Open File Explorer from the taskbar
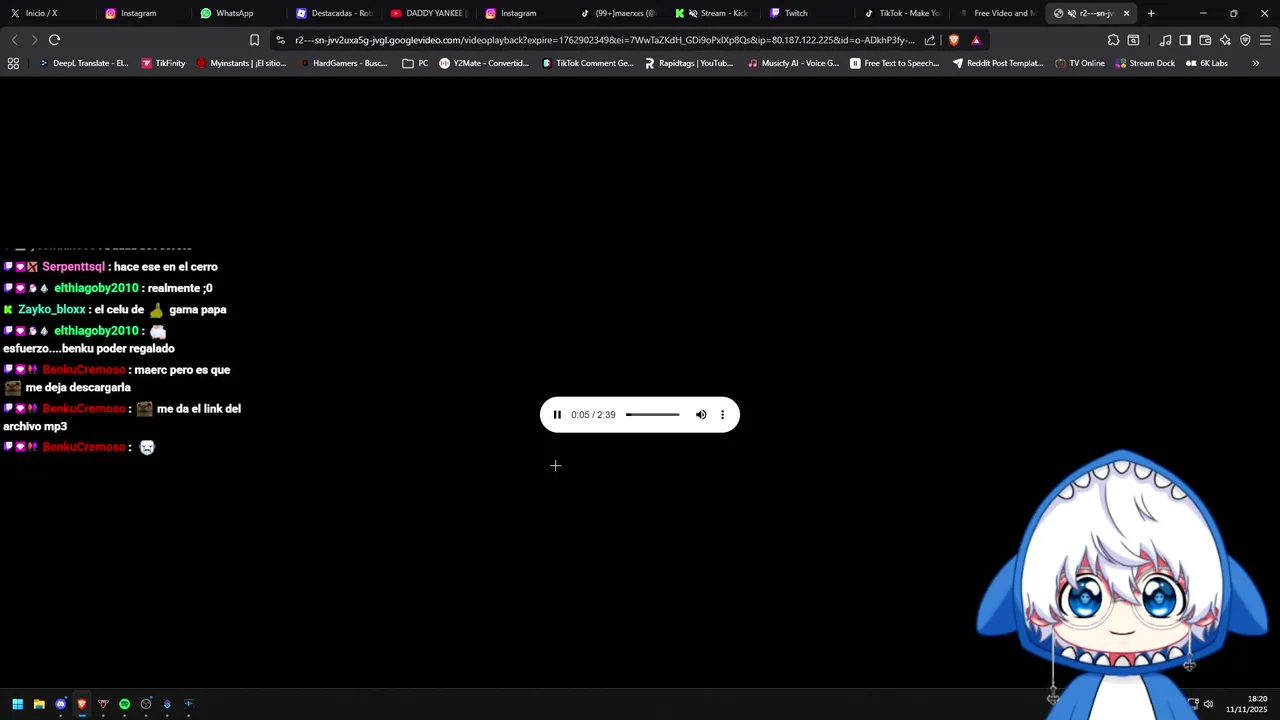Image resolution: width=1280 pixels, height=720 pixels. coord(39,704)
